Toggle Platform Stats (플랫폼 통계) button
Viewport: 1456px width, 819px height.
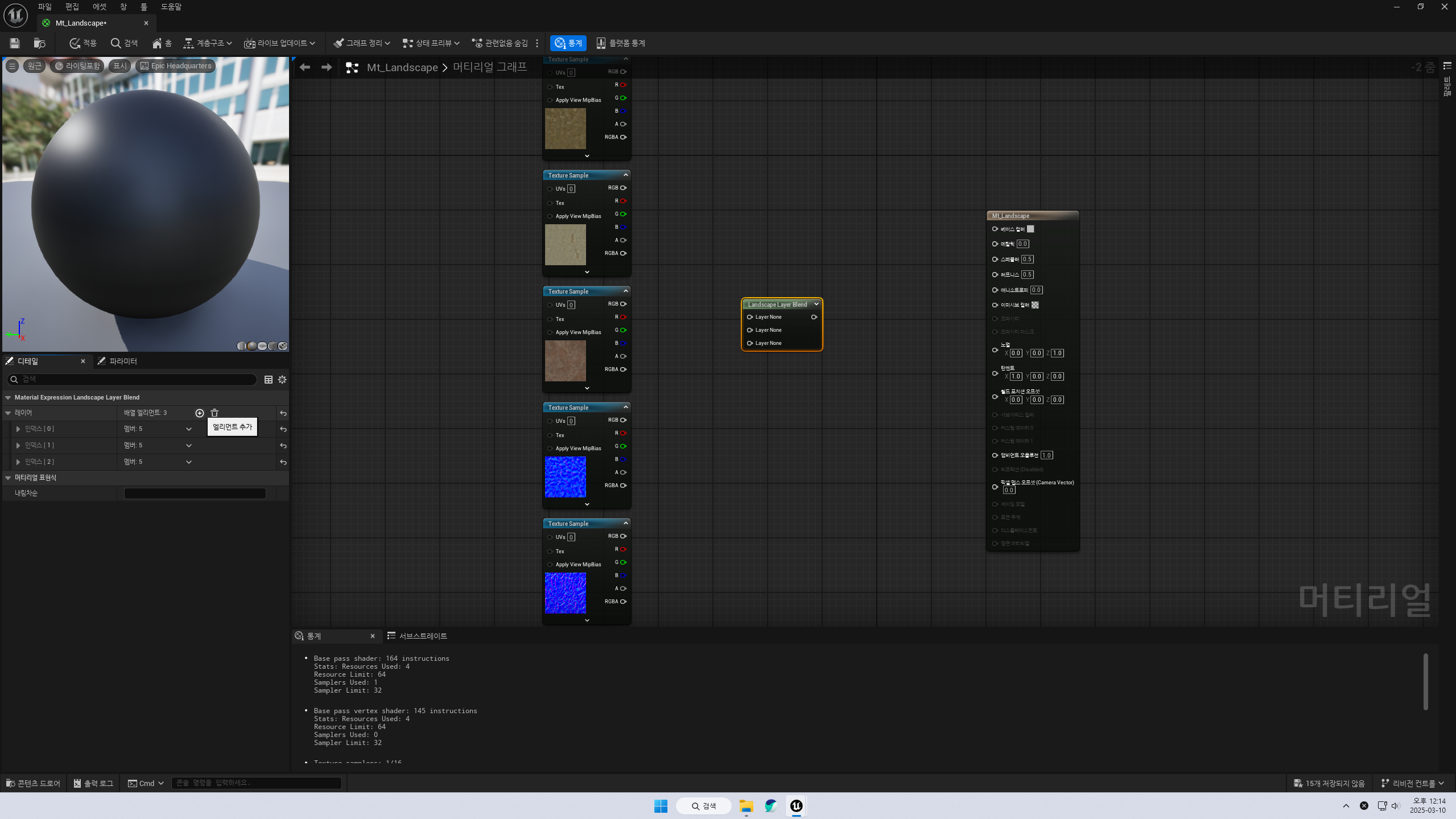point(620,43)
